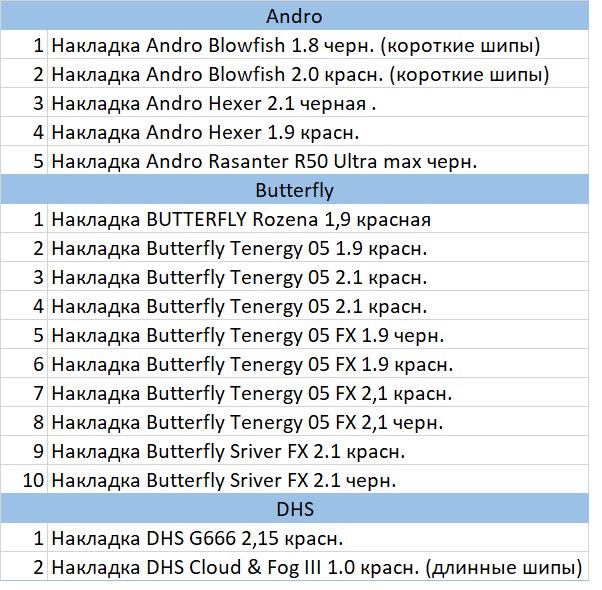Click the Butterfly Tenergy 05 1.9 красн. cell
The width and height of the screenshot is (602, 590).
[x=318, y=248]
